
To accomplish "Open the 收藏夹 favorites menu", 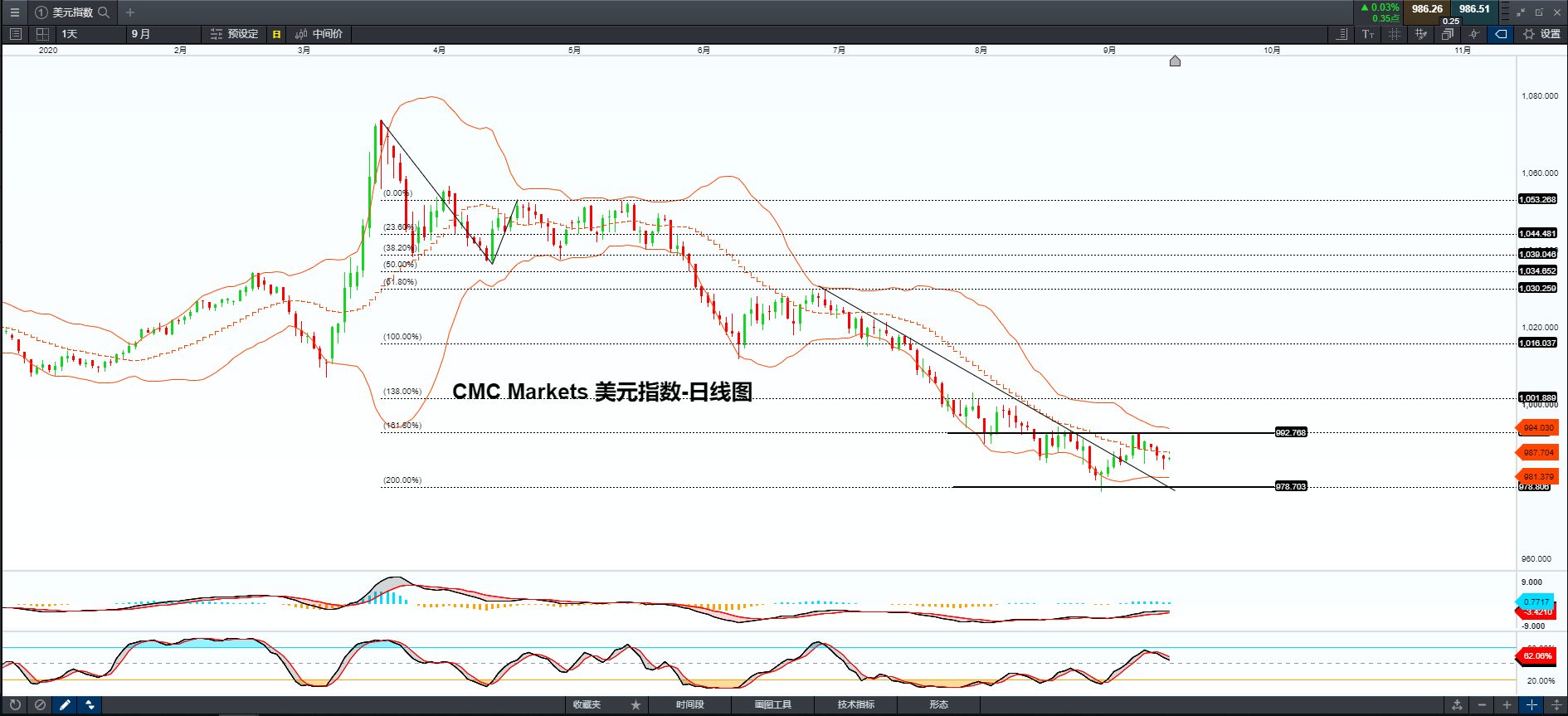I will coord(587,705).
